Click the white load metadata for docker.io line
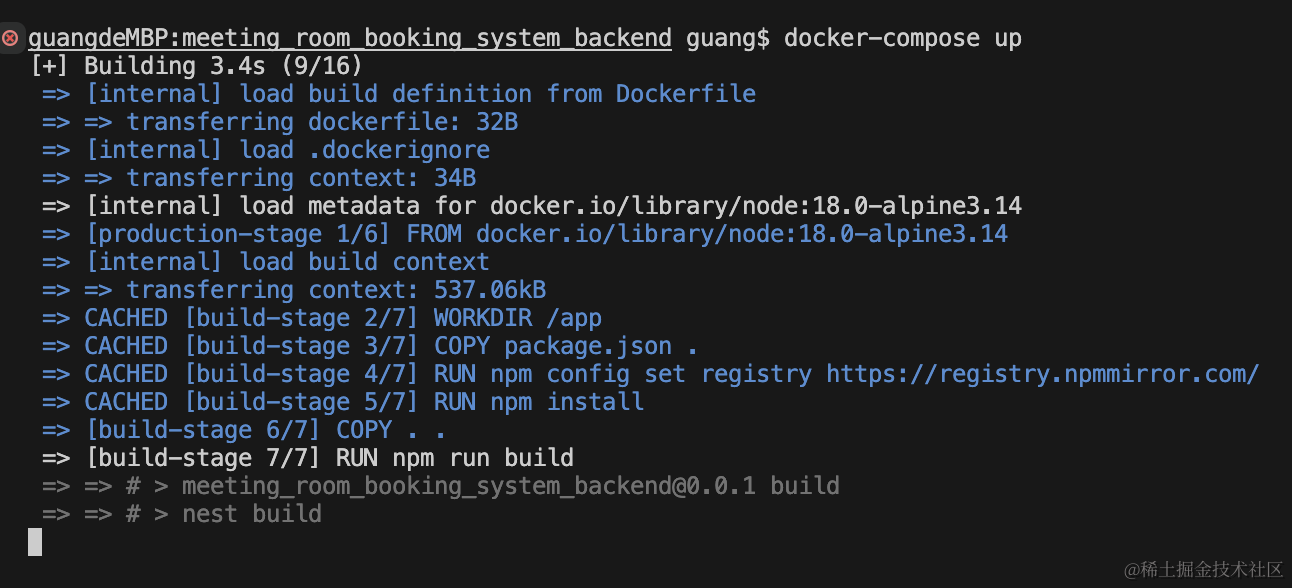Image resolution: width=1292 pixels, height=588 pixels. point(531,207)
